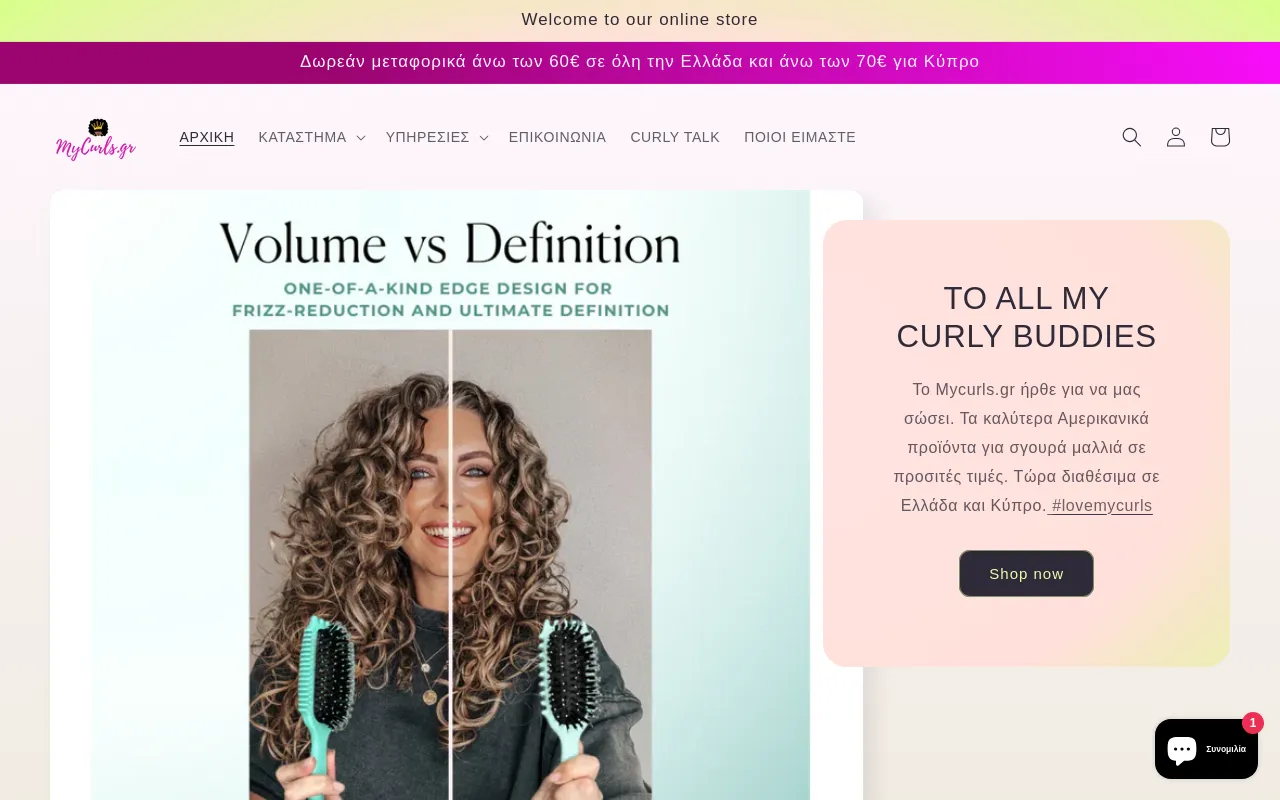Expand the ΥΠΗΡΕΣΙΕΣ dropdown menu
Image resolution: width=1280 pixels, height=800 pixels.
(437, 137)
